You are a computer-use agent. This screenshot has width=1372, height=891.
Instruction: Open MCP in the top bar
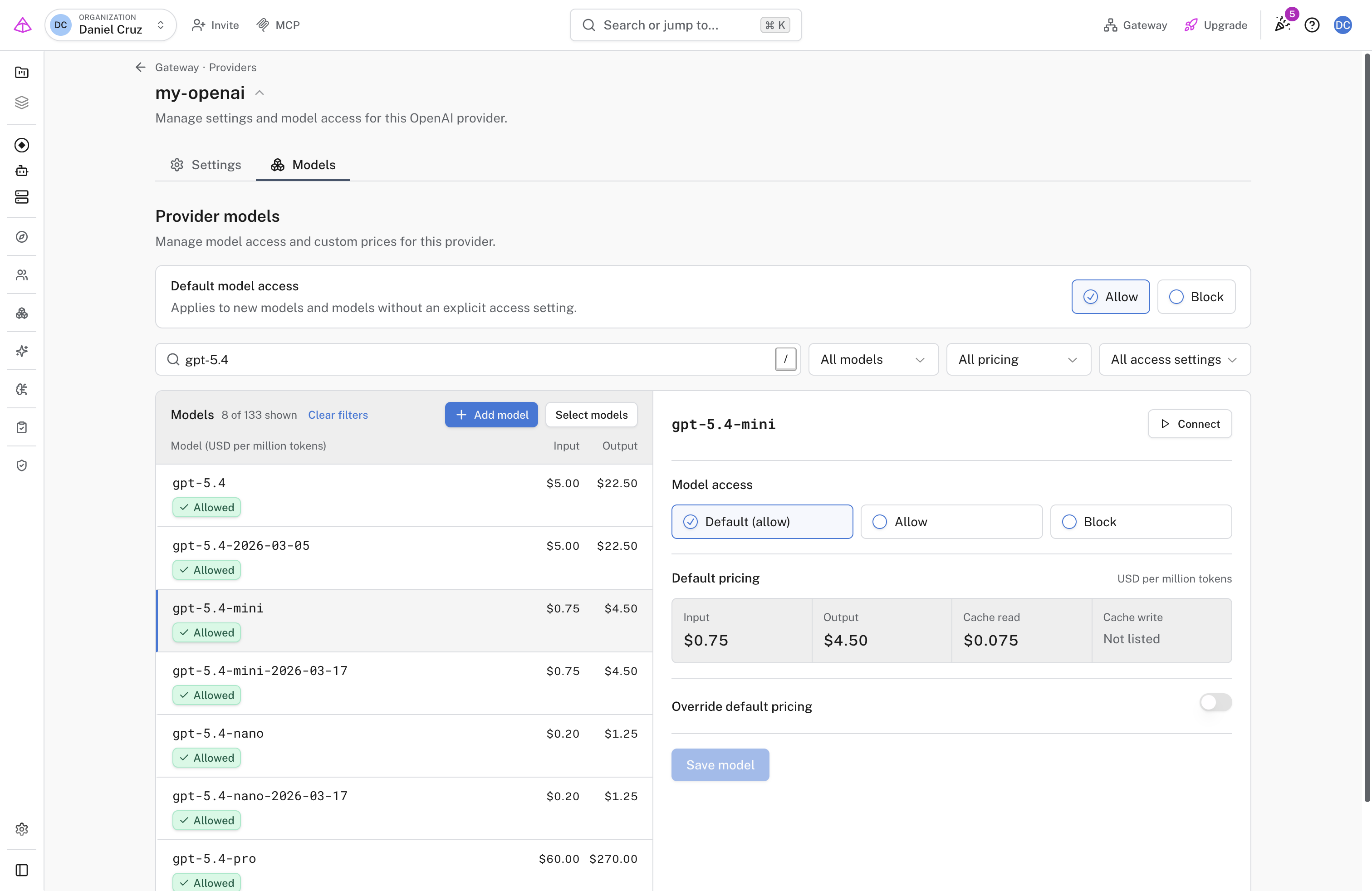click(278, 25)
